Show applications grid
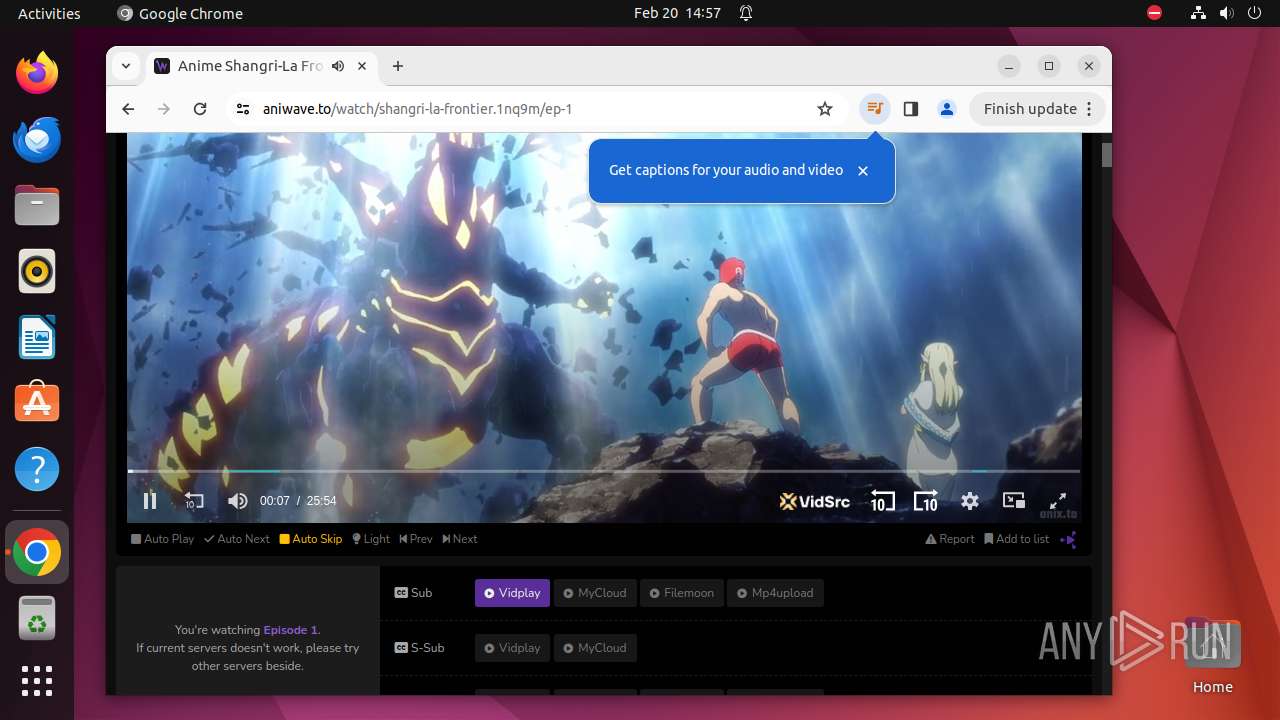The width and height of the screenshot is (1280, 720). pos(37,681)
